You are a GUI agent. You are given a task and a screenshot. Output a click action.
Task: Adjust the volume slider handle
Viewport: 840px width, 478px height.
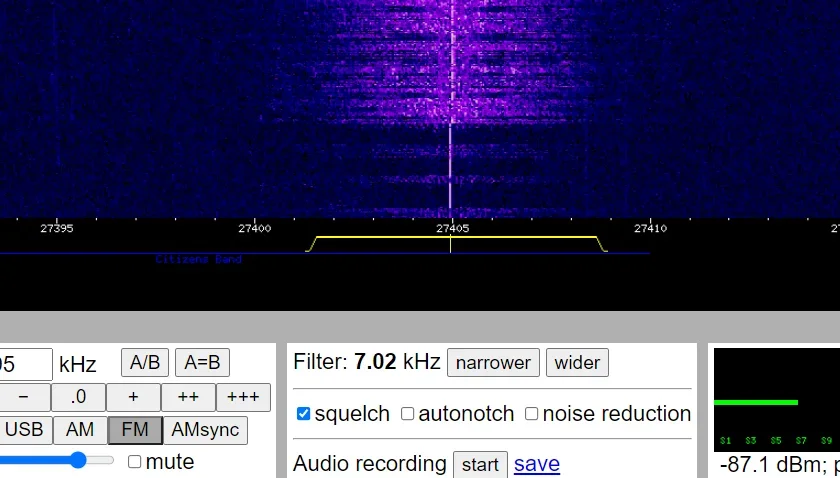click(x=78, y=460)
